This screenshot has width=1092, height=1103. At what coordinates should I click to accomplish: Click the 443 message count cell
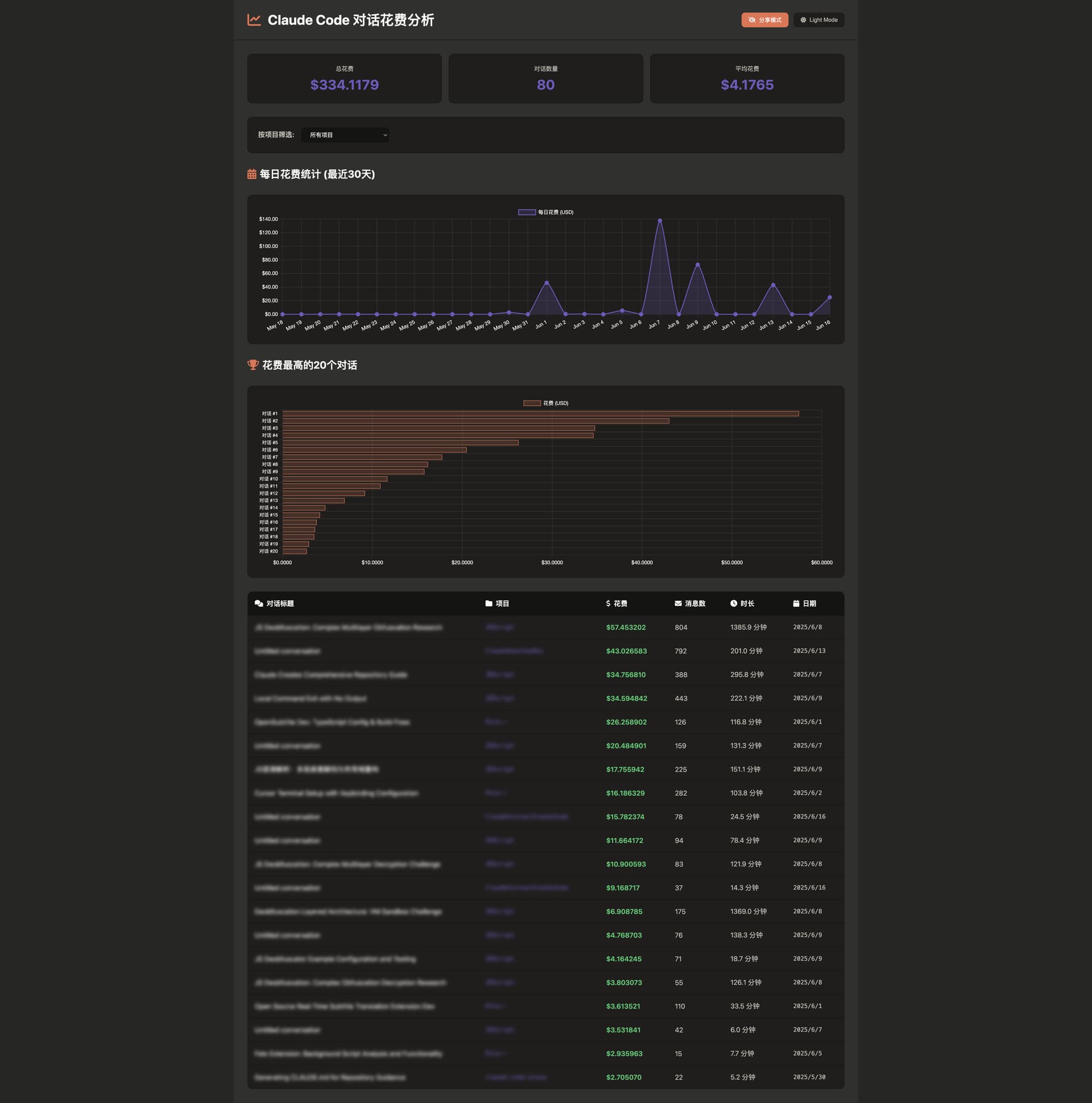point(680,698)
